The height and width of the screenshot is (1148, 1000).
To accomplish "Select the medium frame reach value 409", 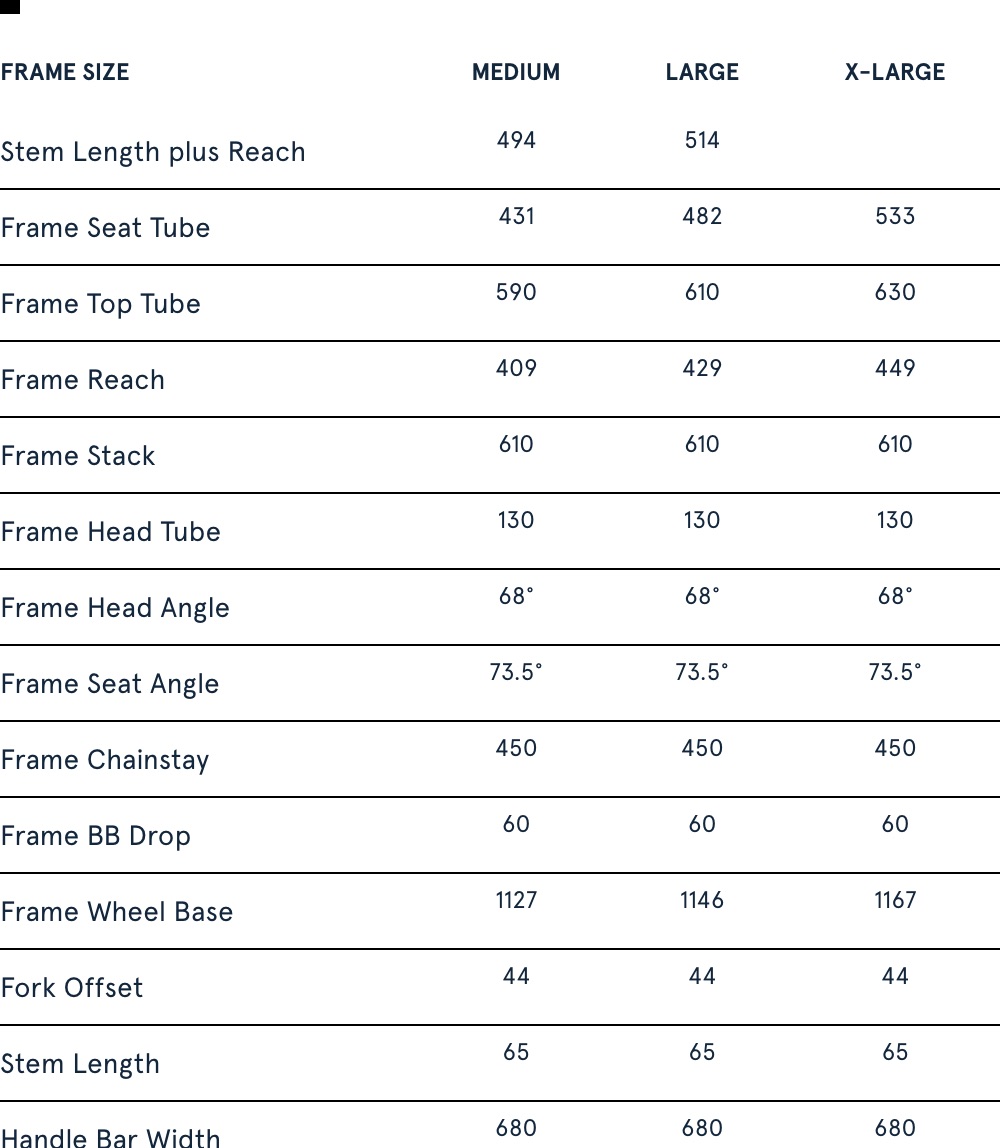I will click(516, 368).
